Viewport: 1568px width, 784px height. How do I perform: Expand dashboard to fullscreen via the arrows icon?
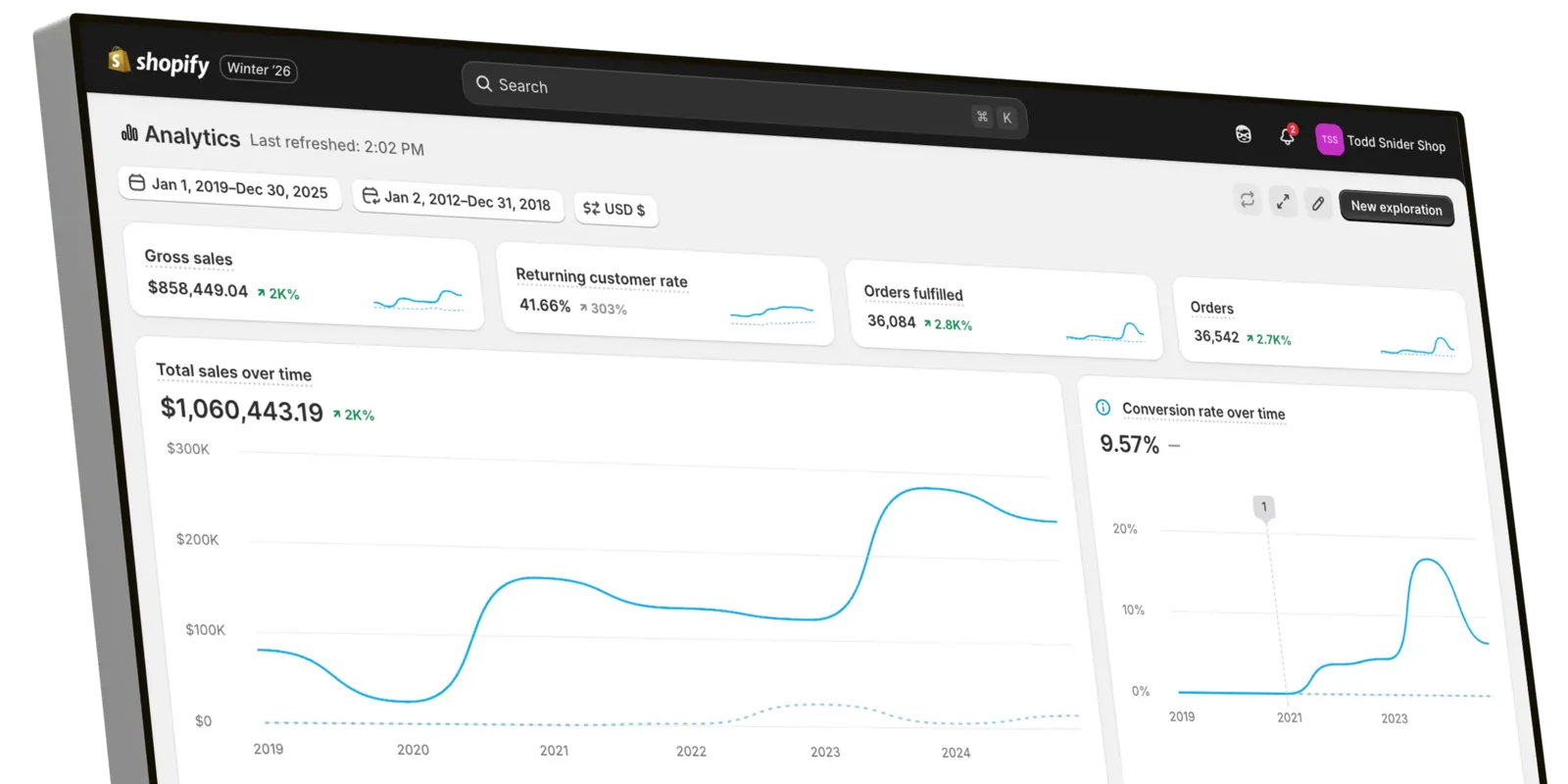pyautogui.click(x=1283, y=202)
